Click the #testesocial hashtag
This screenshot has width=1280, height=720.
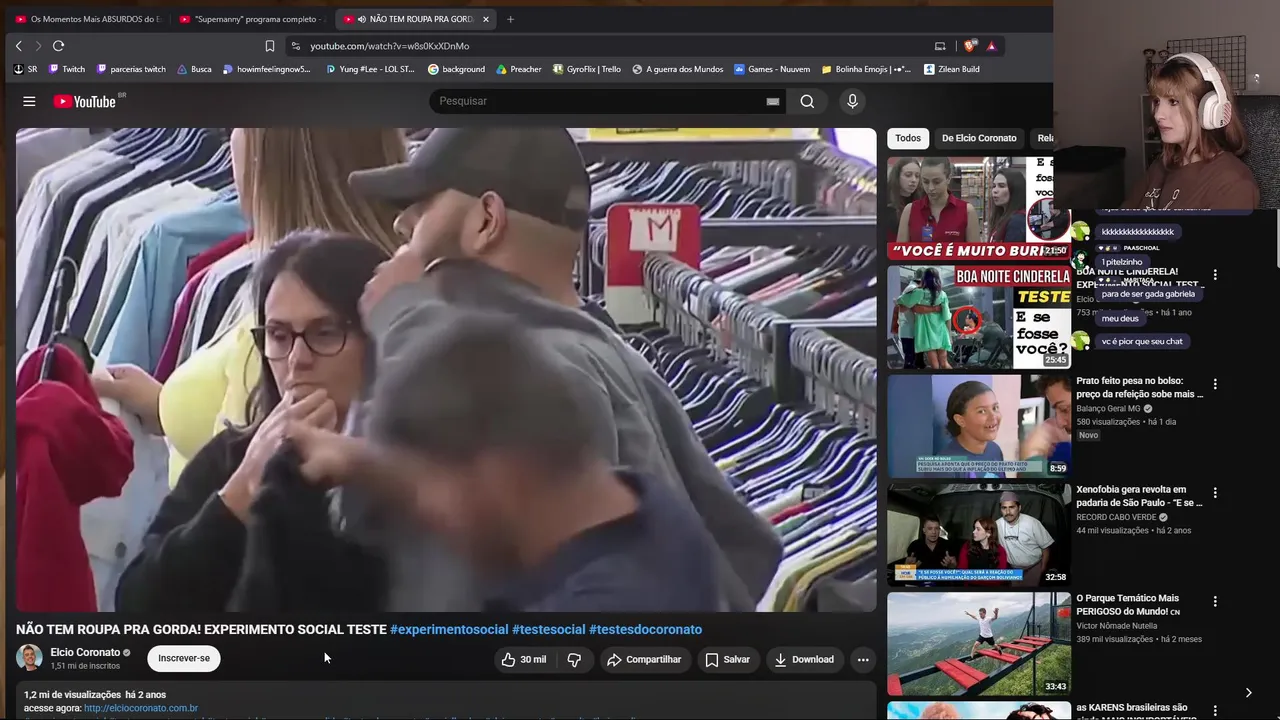pyautogui.click(x=549, y=630)
